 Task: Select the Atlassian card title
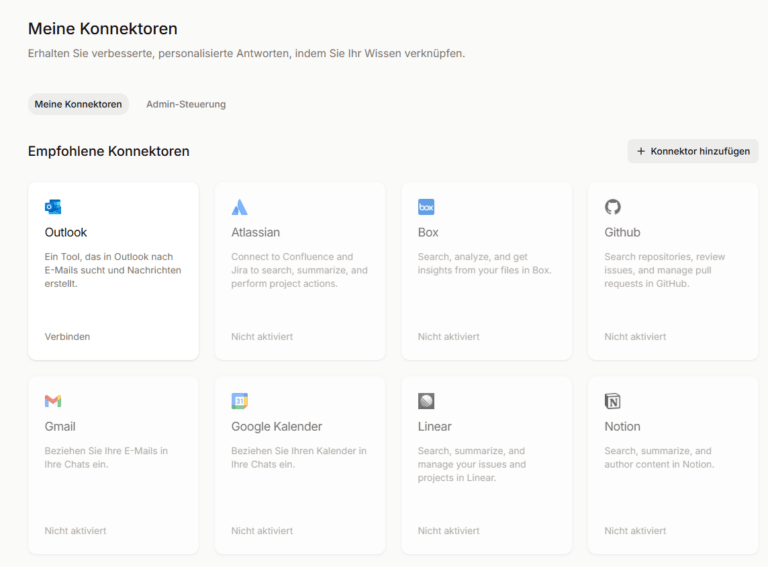click(x=256, y=232)
